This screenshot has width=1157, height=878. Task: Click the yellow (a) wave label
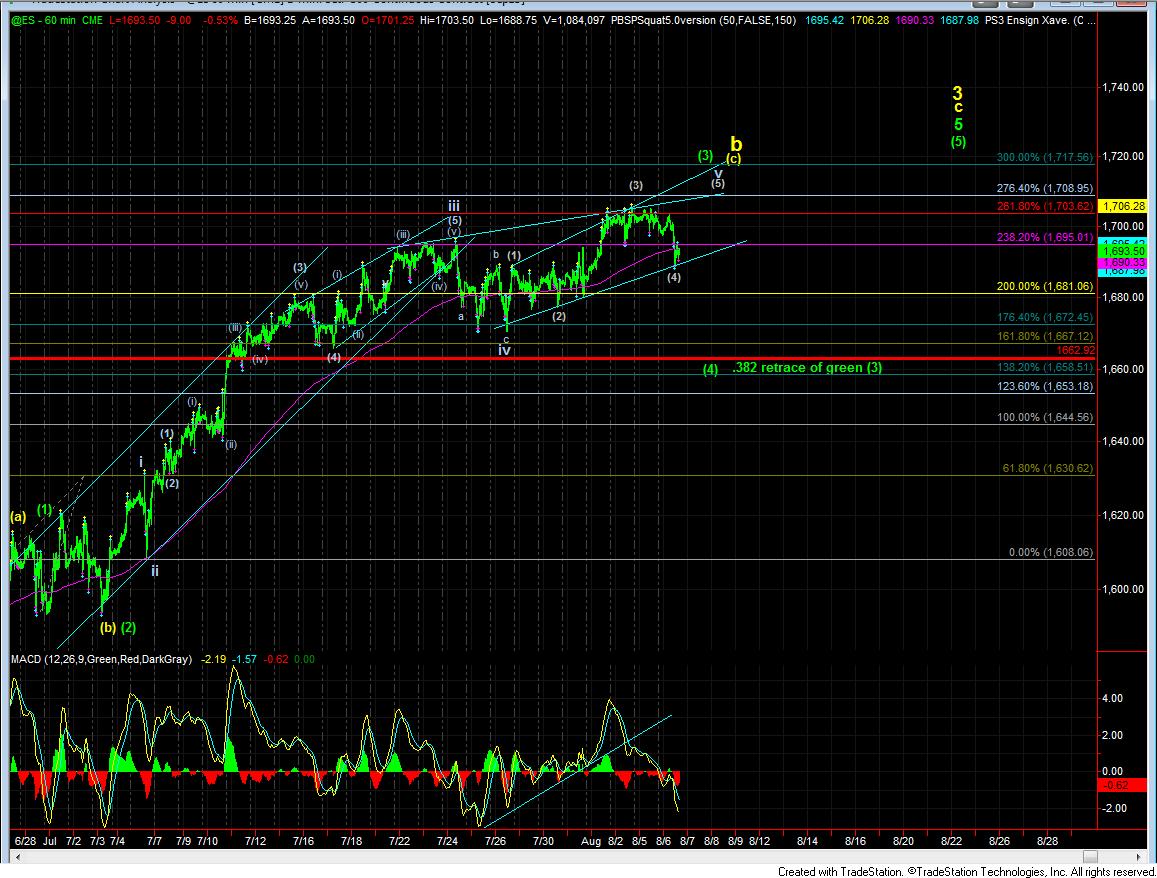[x=18, y=516]
